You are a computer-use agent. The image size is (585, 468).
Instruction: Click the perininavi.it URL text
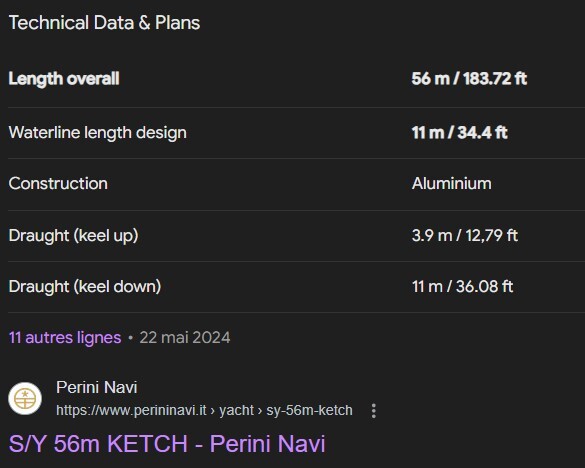point(131,410)
